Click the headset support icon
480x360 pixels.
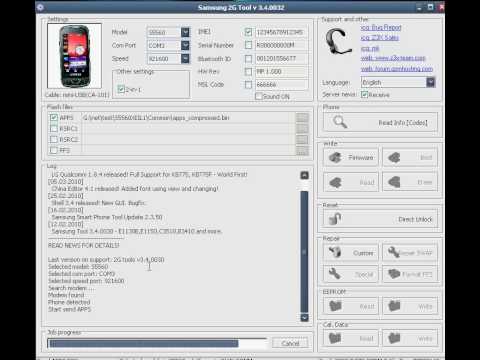tap(338, 41)
